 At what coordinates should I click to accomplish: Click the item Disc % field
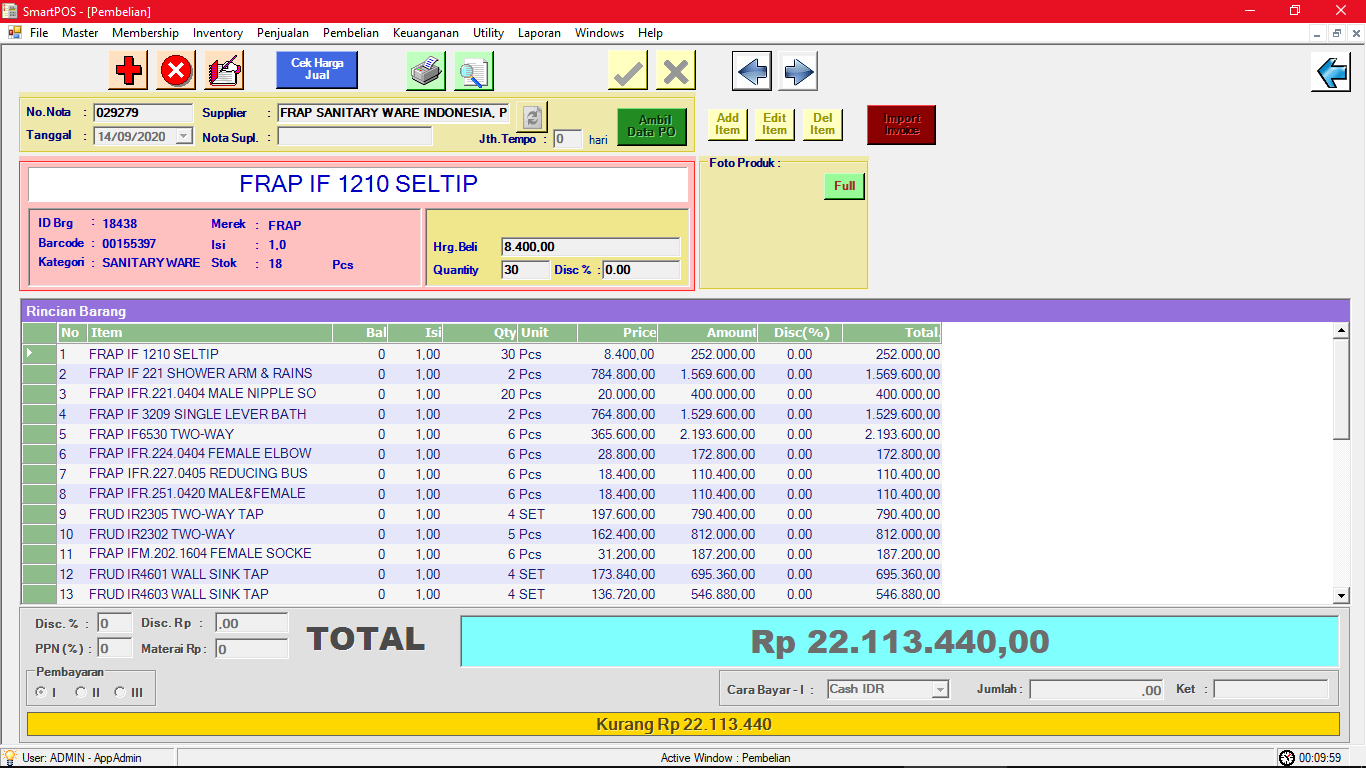point(641,270)
